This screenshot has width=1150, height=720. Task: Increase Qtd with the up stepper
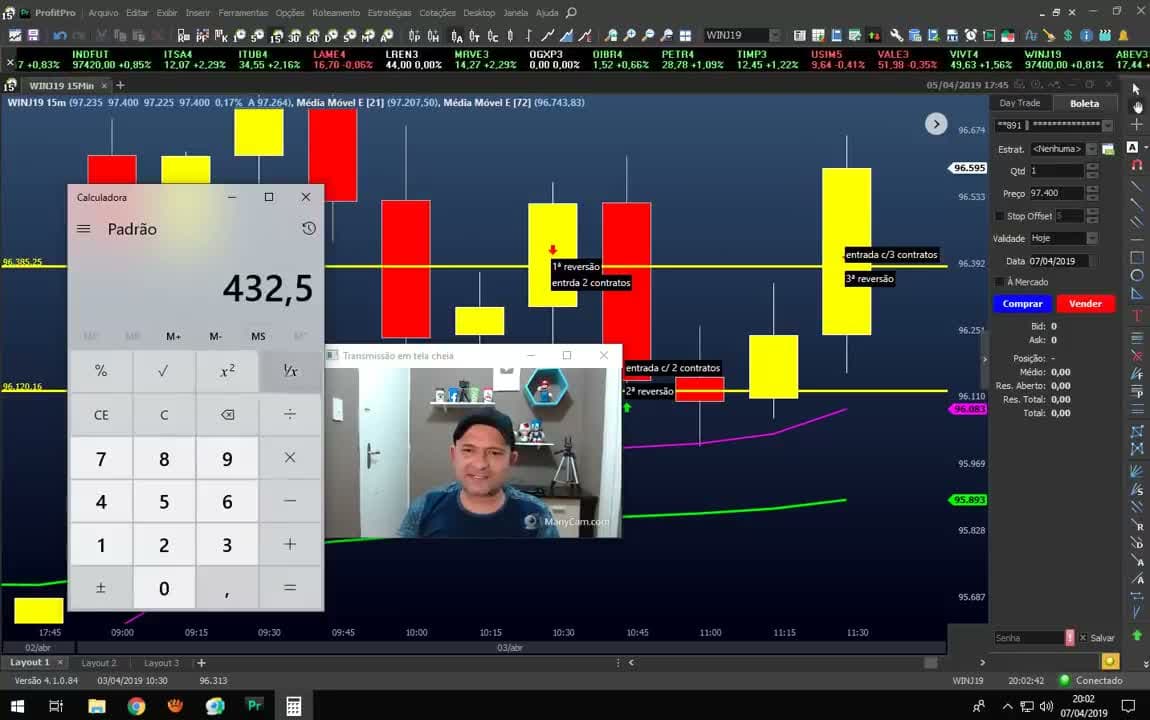(1091, 167)
